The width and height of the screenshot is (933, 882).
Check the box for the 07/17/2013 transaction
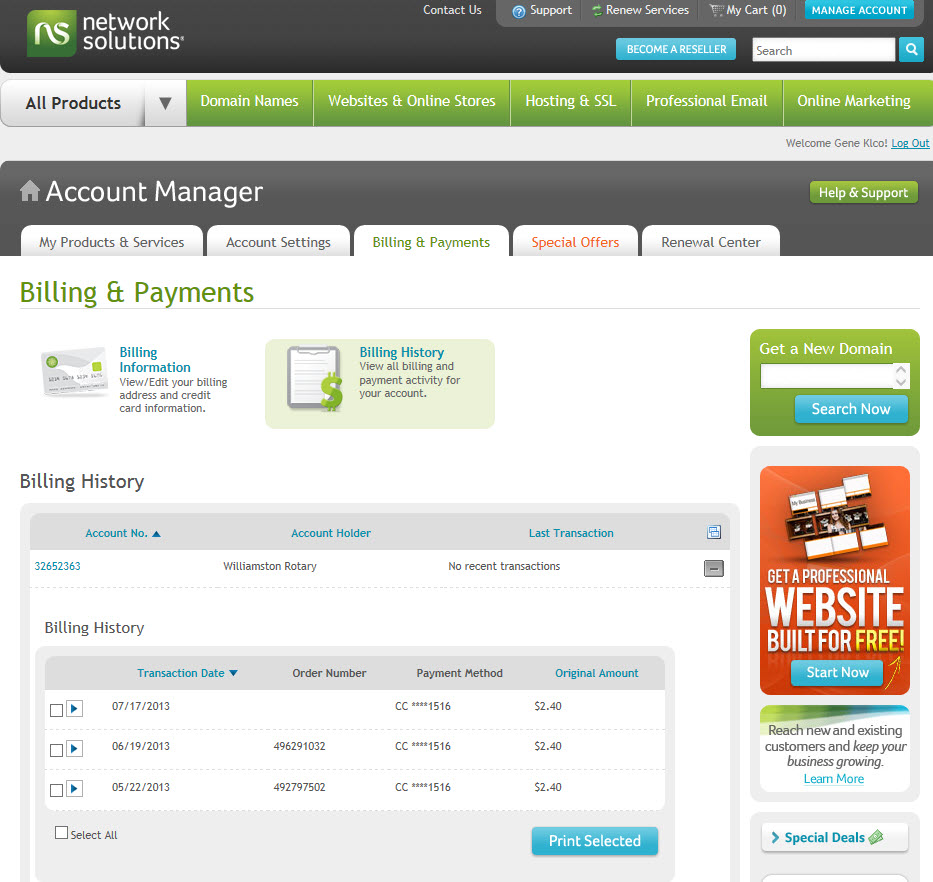click(57, 710)
